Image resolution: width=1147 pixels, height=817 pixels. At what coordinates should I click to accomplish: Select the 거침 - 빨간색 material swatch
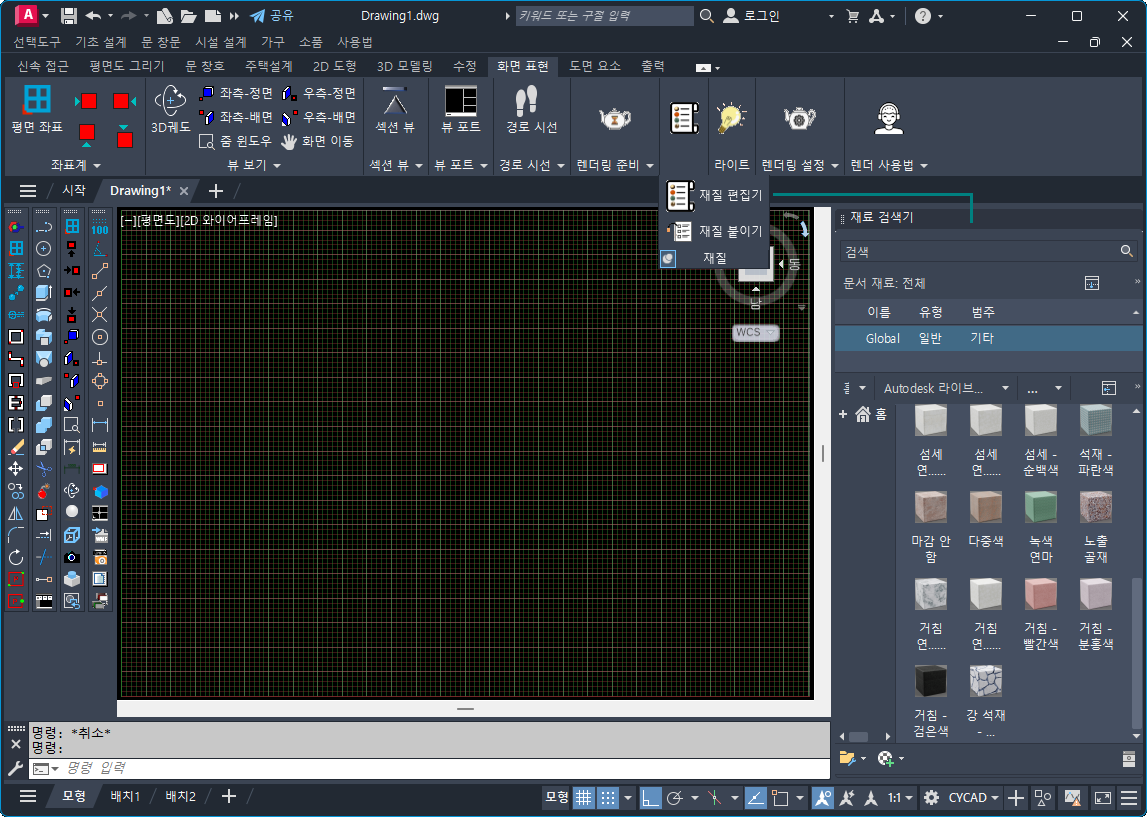pos(1041,596)
